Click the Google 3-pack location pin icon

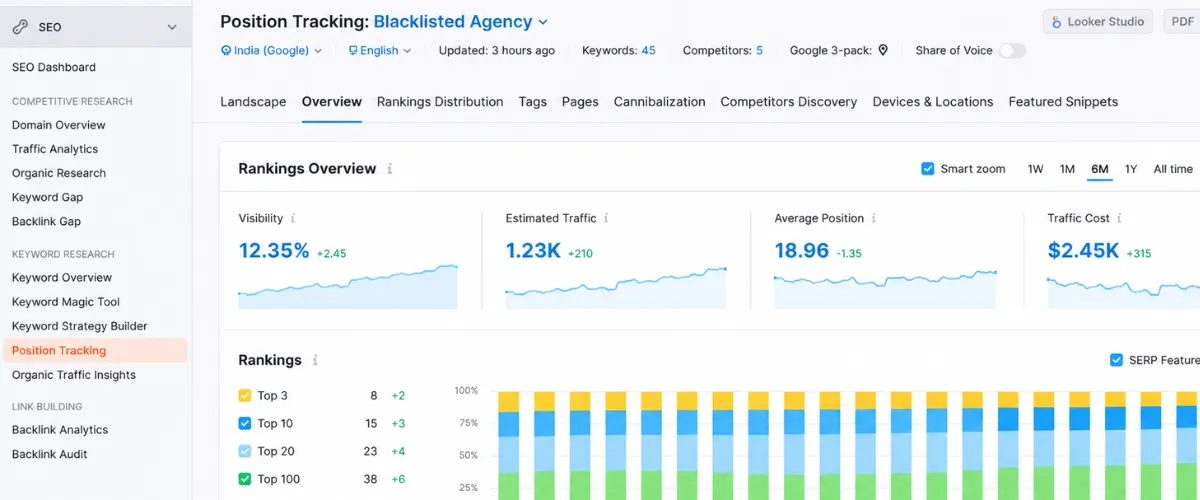883,50
